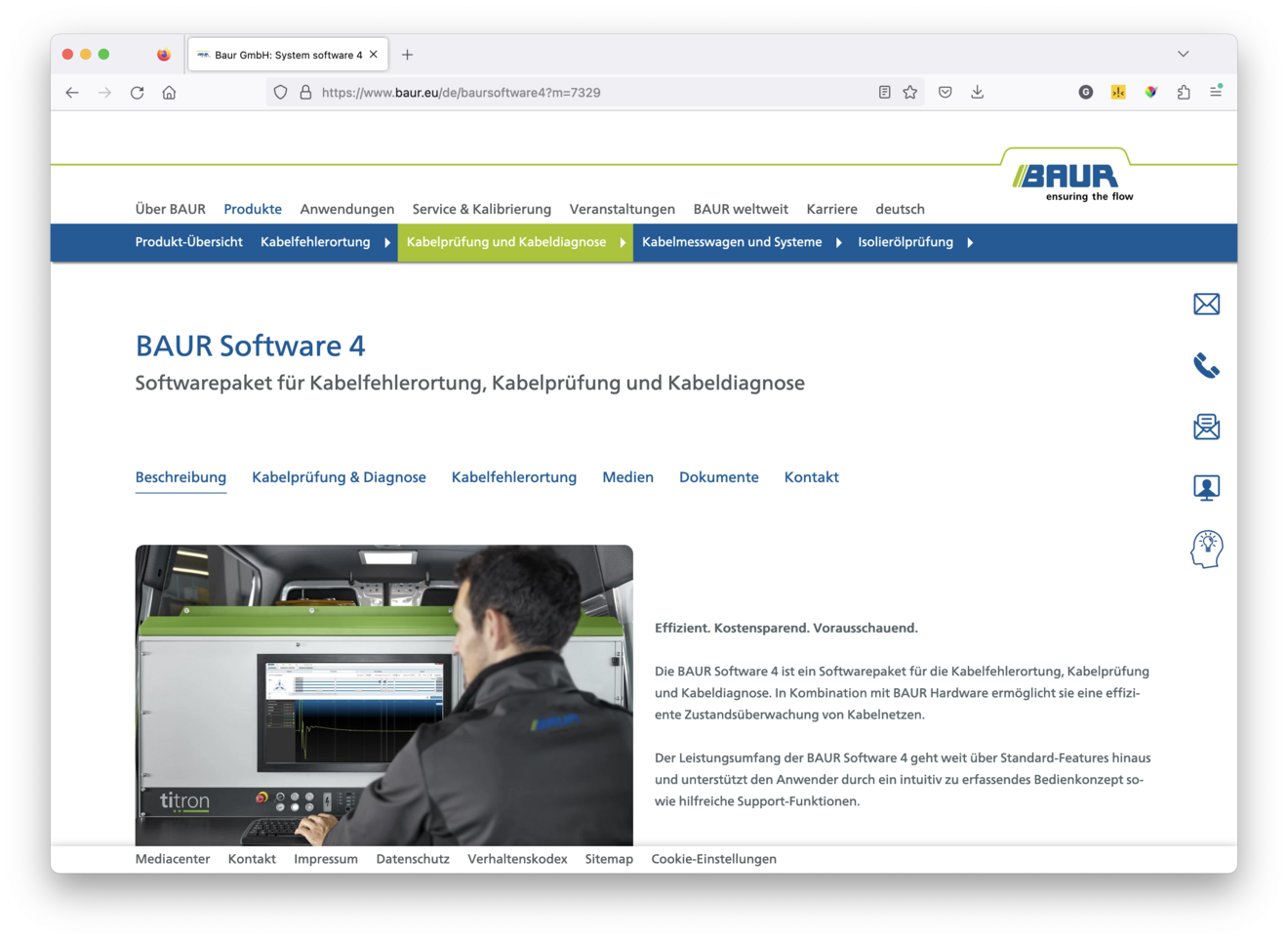Open a new tab with plus icon
The width and height of the screenshot is (1288, 940).
[x=407, y=55]
